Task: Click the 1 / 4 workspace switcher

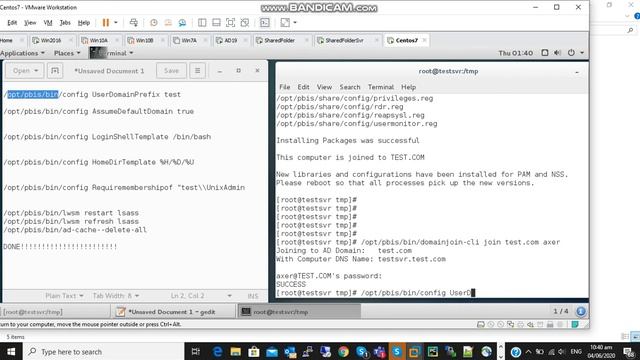Action: coord(560,311)
